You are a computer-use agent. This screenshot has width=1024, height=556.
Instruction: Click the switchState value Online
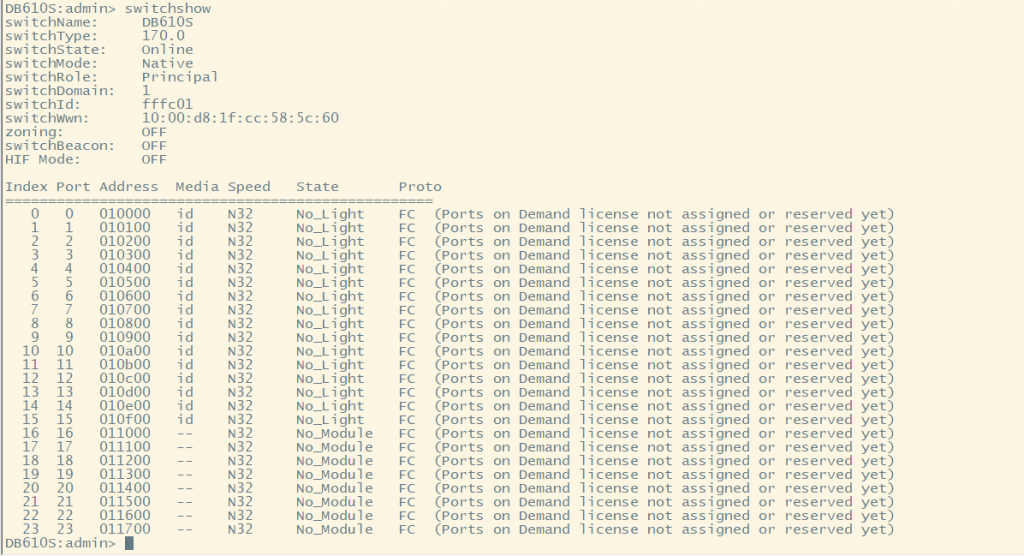point(167,49)
